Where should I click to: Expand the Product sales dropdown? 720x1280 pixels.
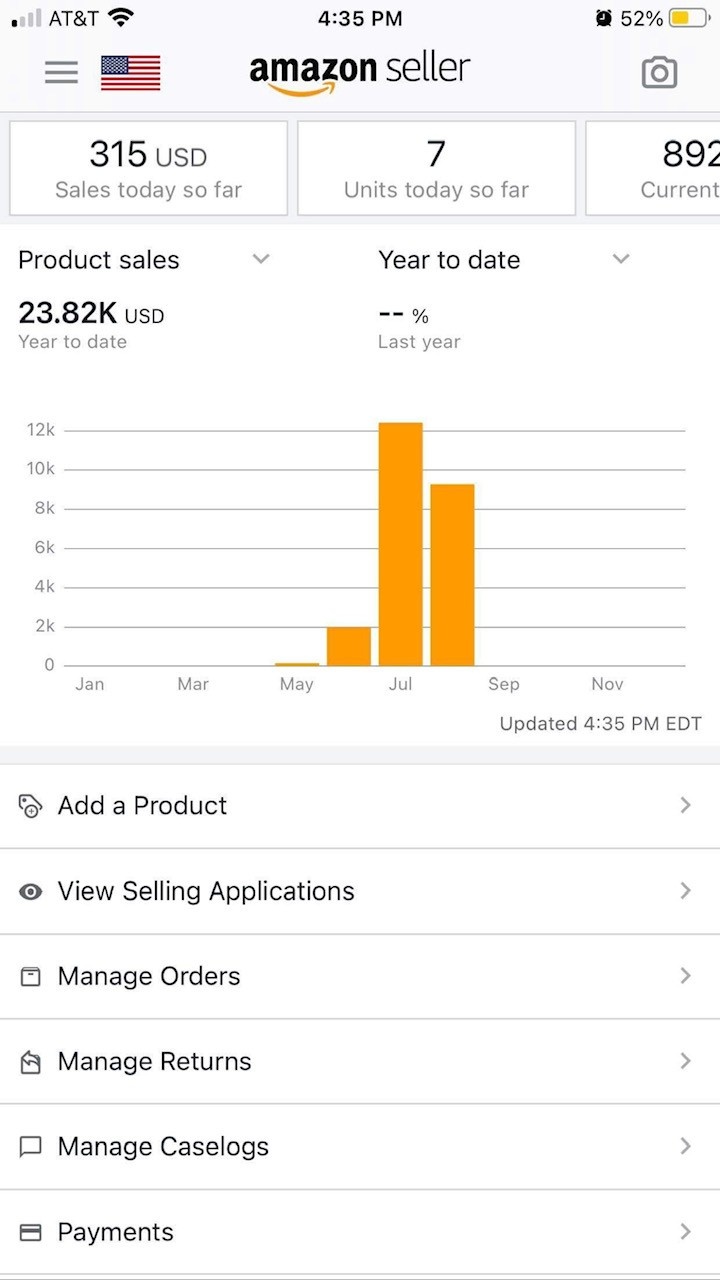261,259
